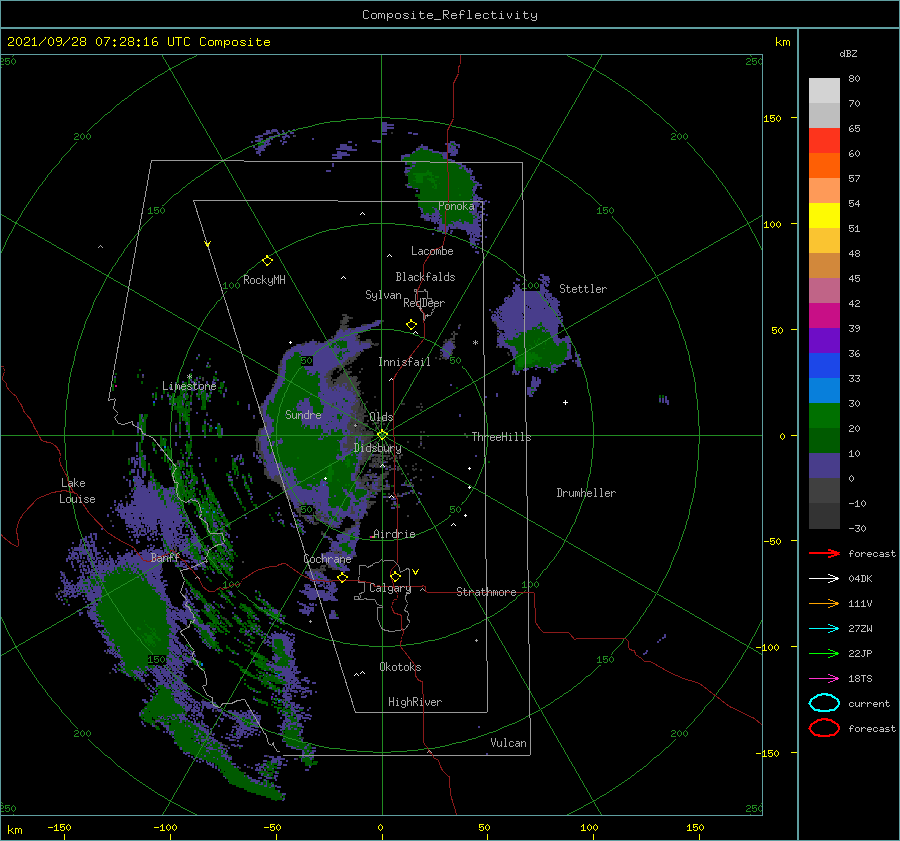Image resolution: width=900 pixels, height=841 pixels.
Task: Click the Didsbury label
Action: tap(378, 448)
